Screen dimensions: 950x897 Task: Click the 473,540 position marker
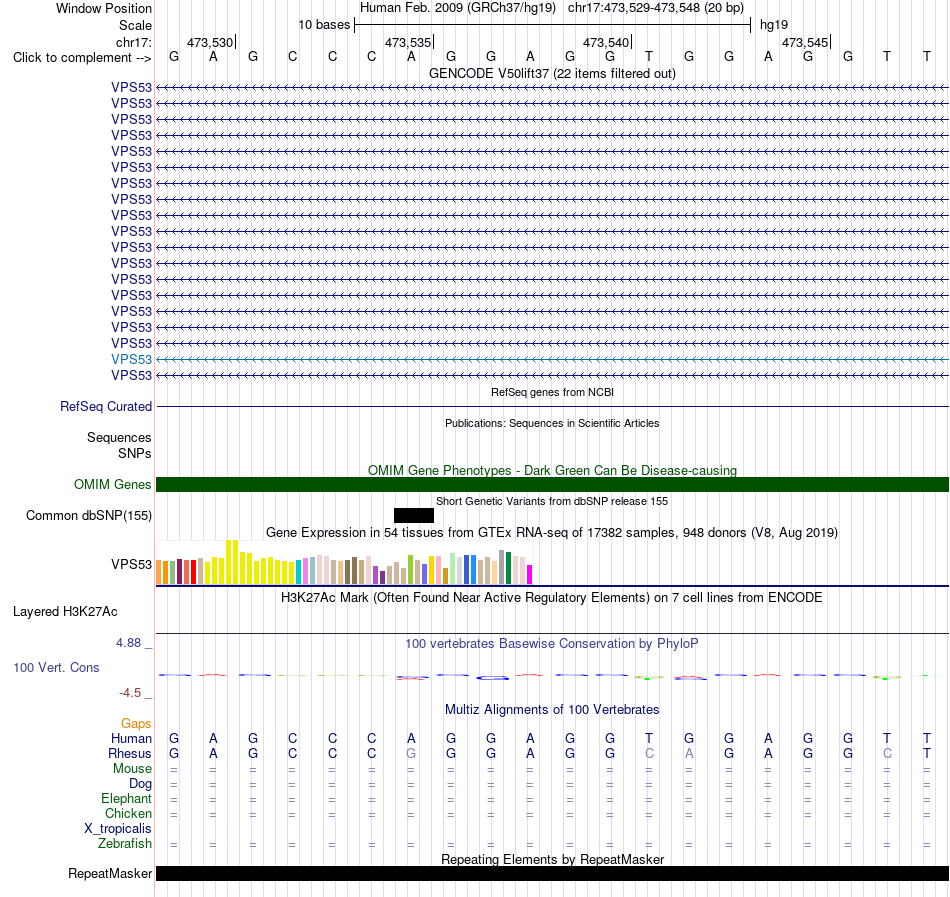tap(606, 42)
